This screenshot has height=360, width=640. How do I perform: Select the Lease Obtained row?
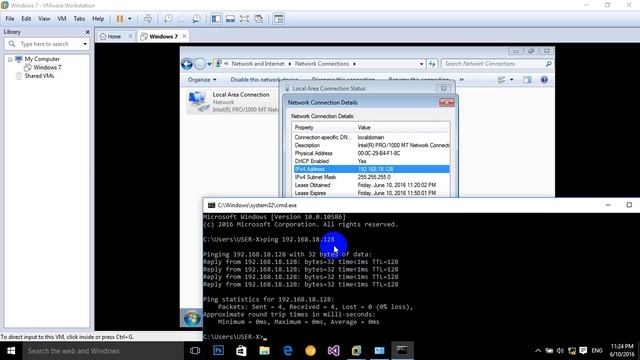click(371, 185)
